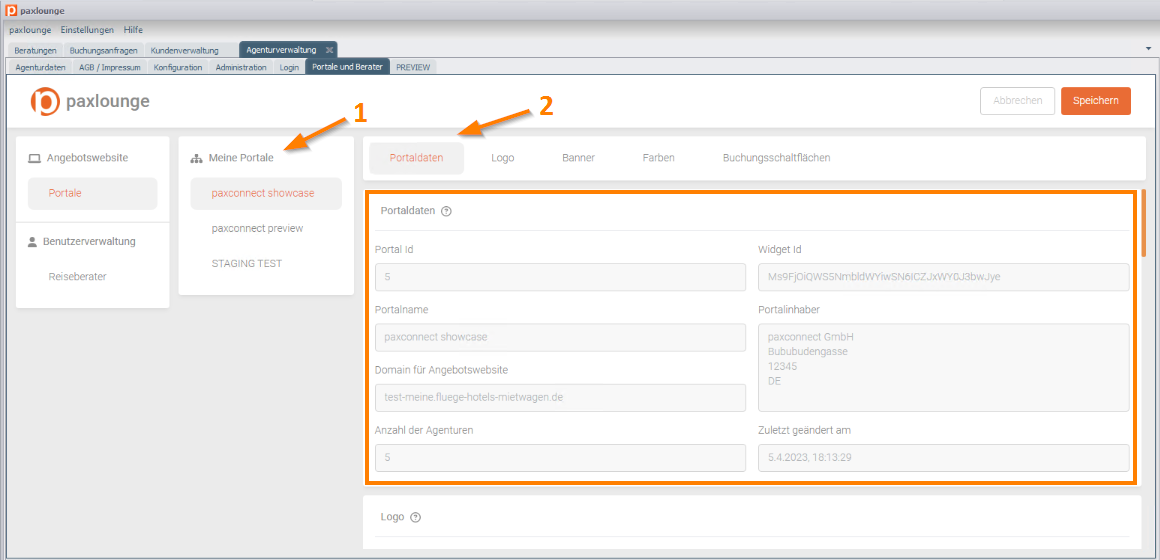This screenshot has width=1160, height=560.
Task: Click the Anzahl der Agenturen label
Action: [x=425, y=430]
